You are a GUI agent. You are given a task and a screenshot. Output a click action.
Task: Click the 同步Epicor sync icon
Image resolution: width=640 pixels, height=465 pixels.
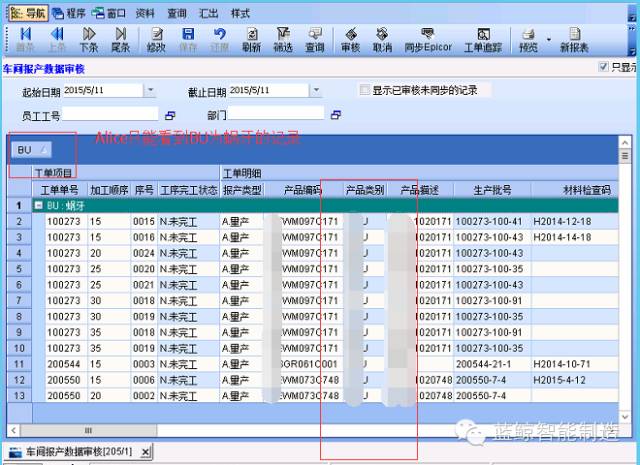pos(428,34)
